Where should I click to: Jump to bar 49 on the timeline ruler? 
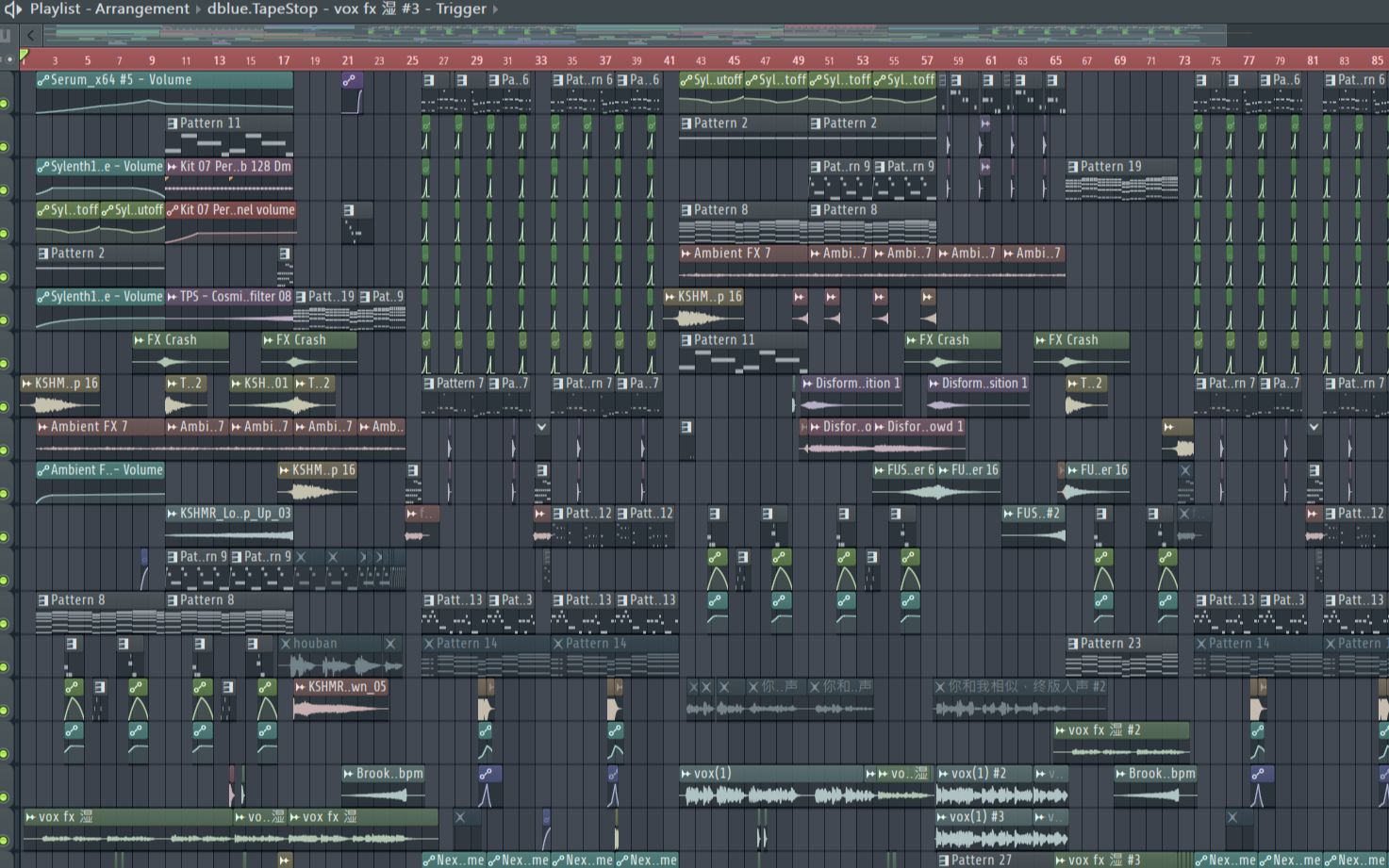[x=798, y=60]
